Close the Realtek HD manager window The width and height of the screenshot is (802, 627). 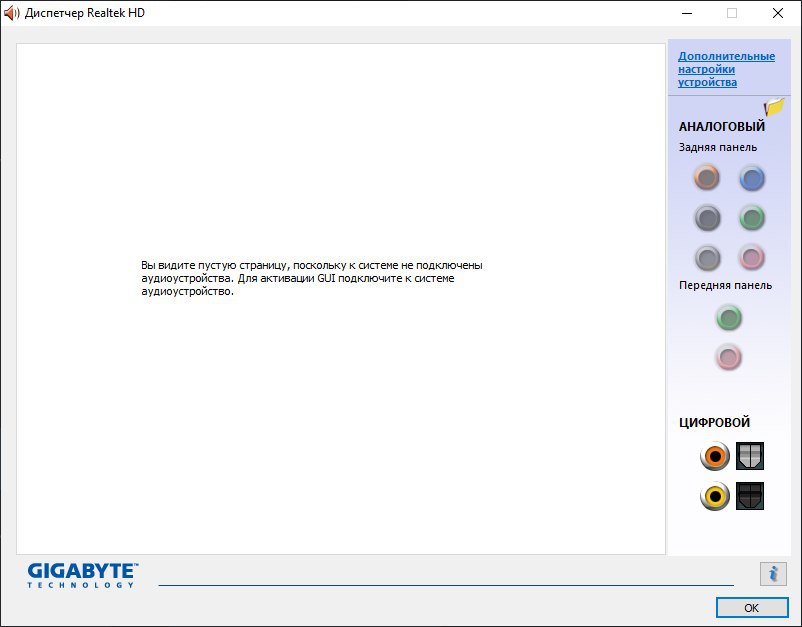pyautogui.click(x=777, y=13)
